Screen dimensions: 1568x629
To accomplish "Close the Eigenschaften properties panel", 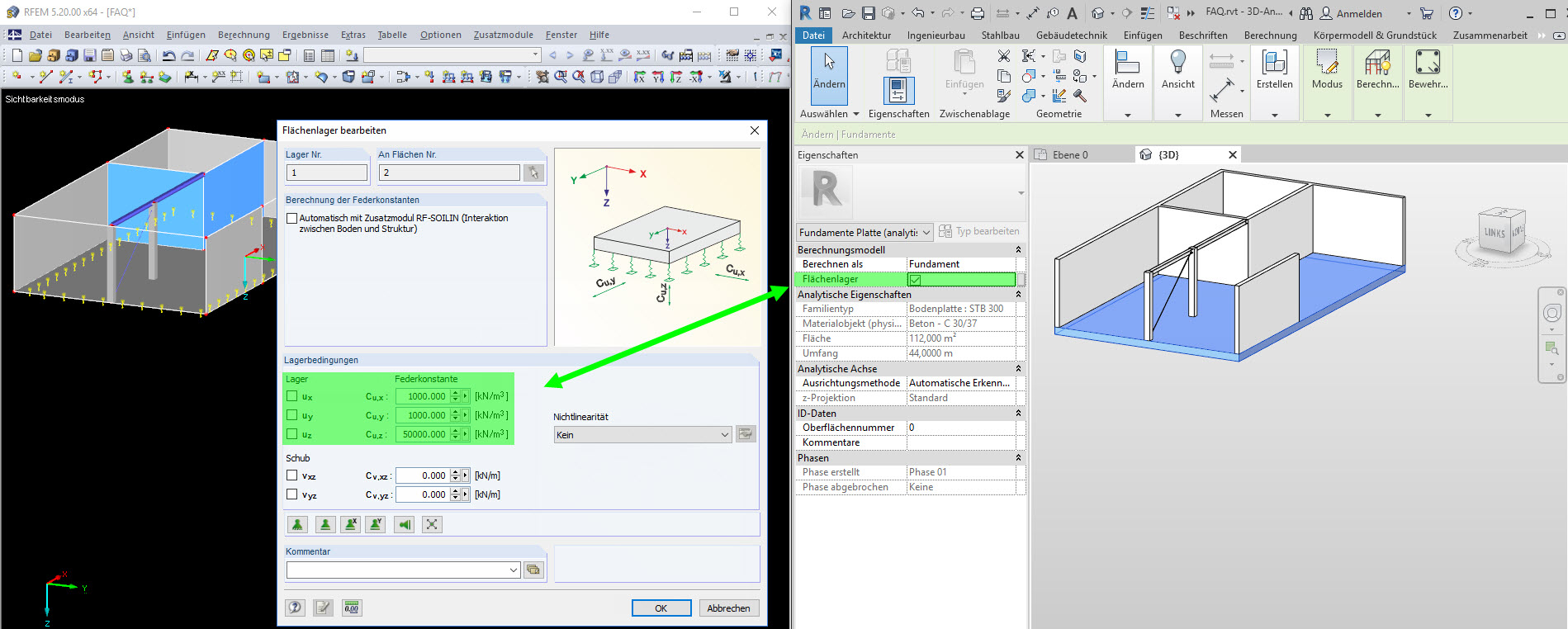I will 1019,155.
